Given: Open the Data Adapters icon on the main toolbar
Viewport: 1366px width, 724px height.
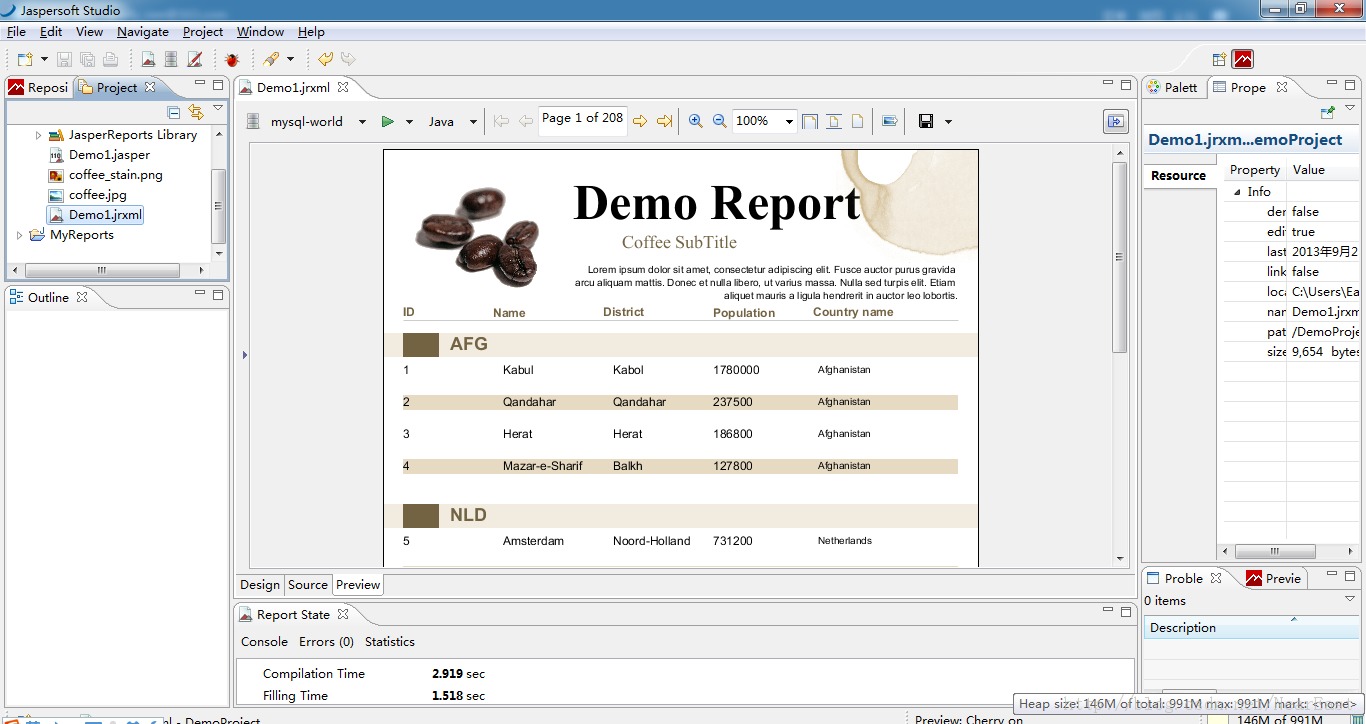Looking at the screenshot, I should click(171, 58).
